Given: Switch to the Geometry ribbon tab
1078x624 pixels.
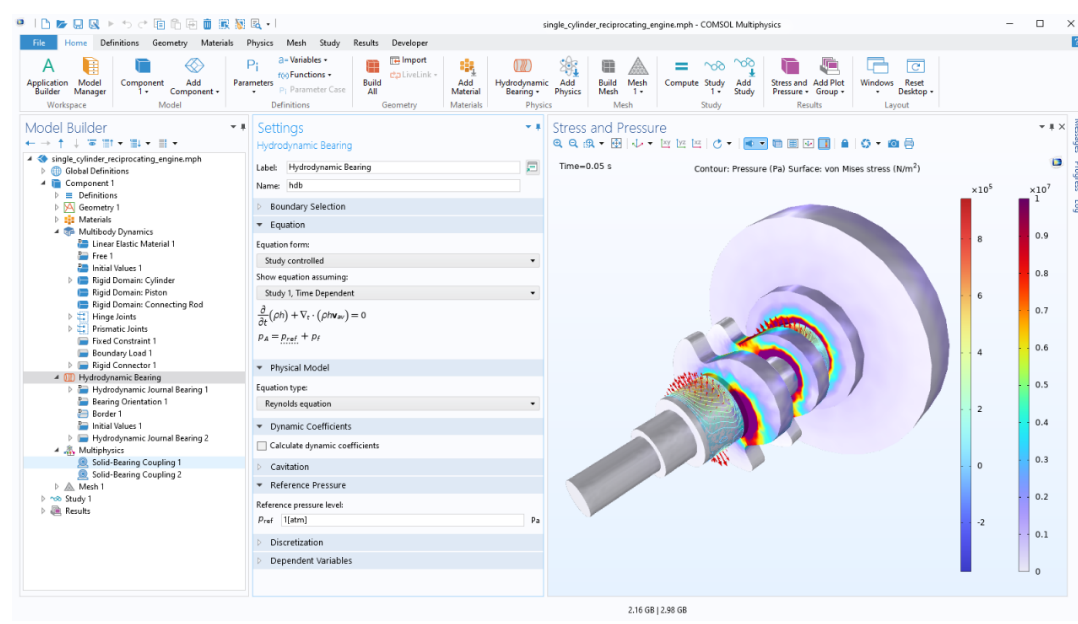Looking at the screenshot, I should pyautogui.click(x=170, y=43).
